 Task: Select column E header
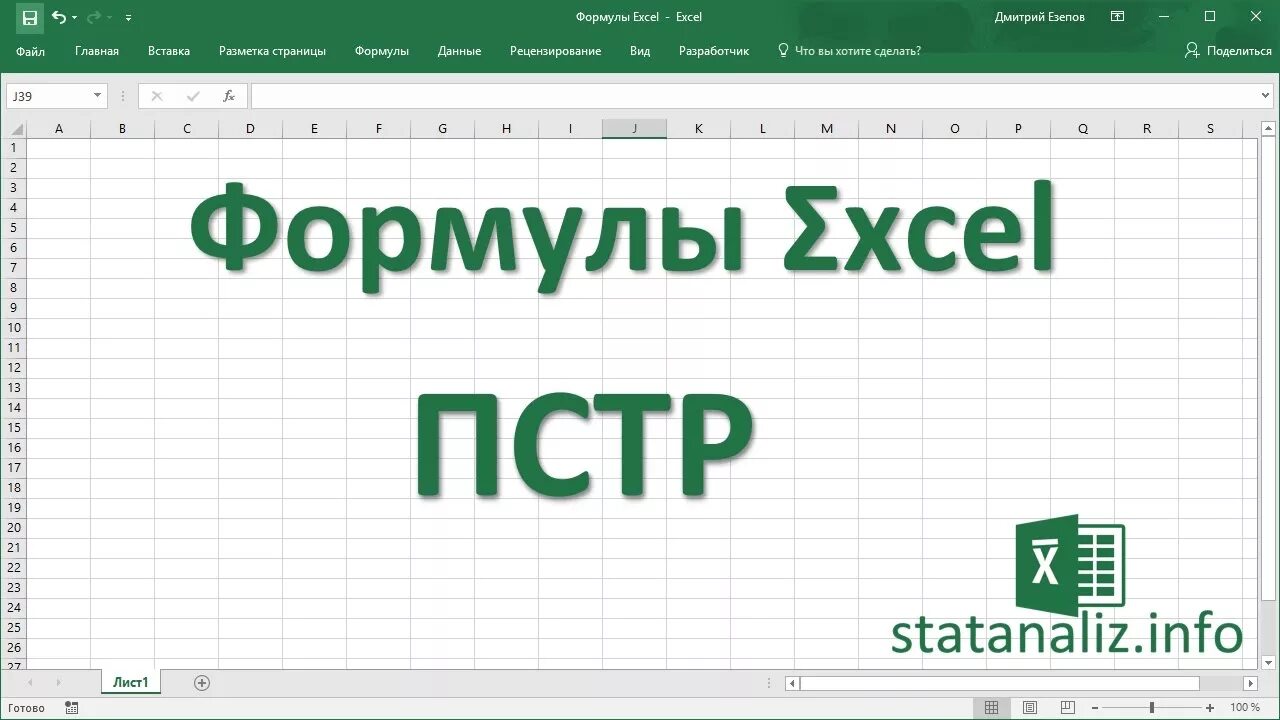coord(314,128)
